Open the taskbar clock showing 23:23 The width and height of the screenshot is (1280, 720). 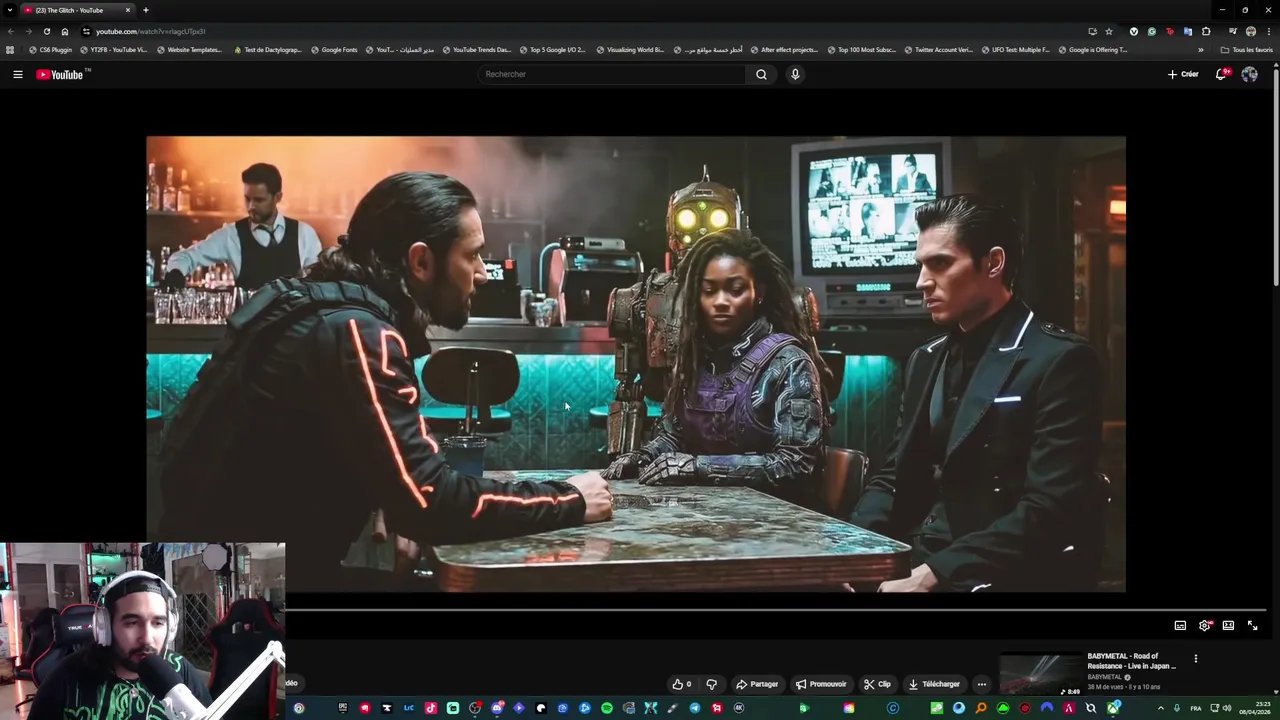[x=1253, y=708]
